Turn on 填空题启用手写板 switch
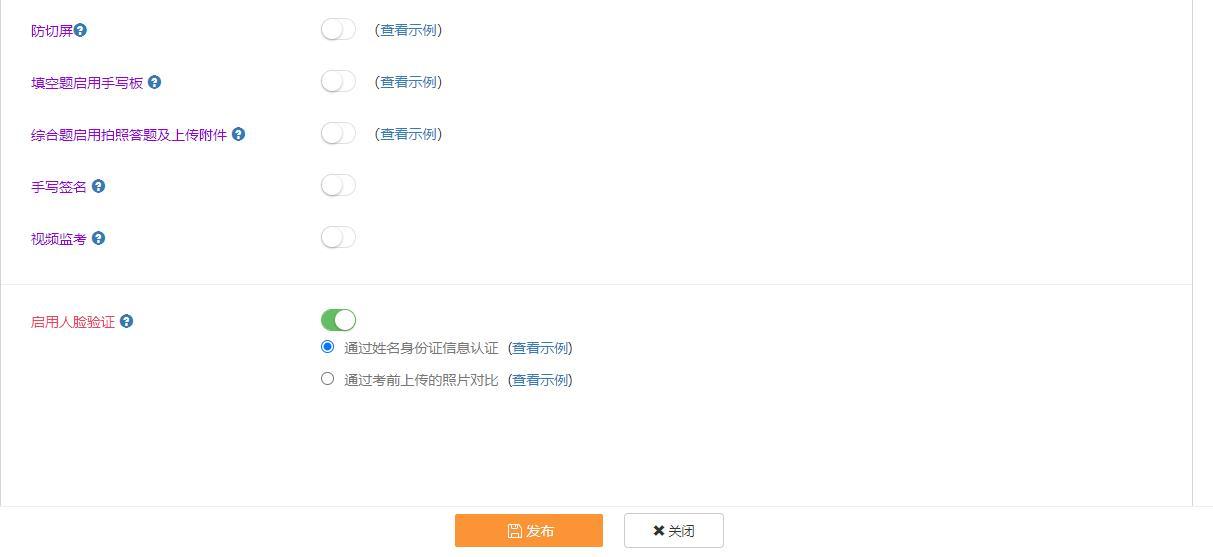The width and height of the screenshot is (1213, 557). (338, 81)
